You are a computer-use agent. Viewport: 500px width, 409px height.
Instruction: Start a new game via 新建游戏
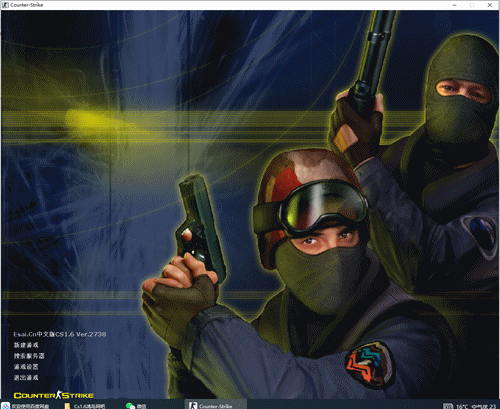coord(26,345)
